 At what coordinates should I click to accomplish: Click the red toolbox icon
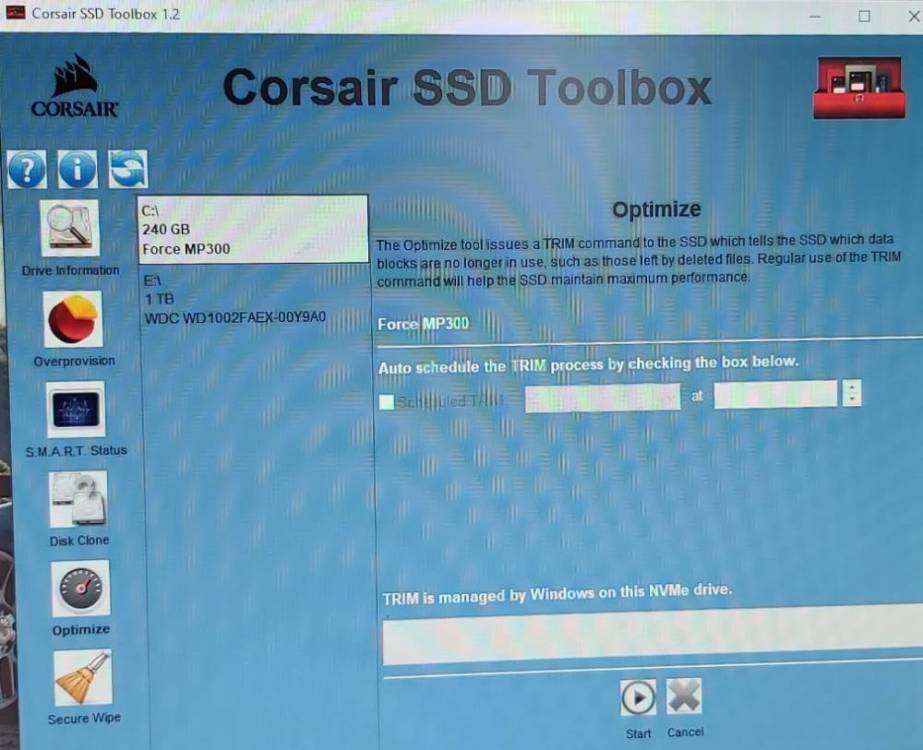pos(859,88)
